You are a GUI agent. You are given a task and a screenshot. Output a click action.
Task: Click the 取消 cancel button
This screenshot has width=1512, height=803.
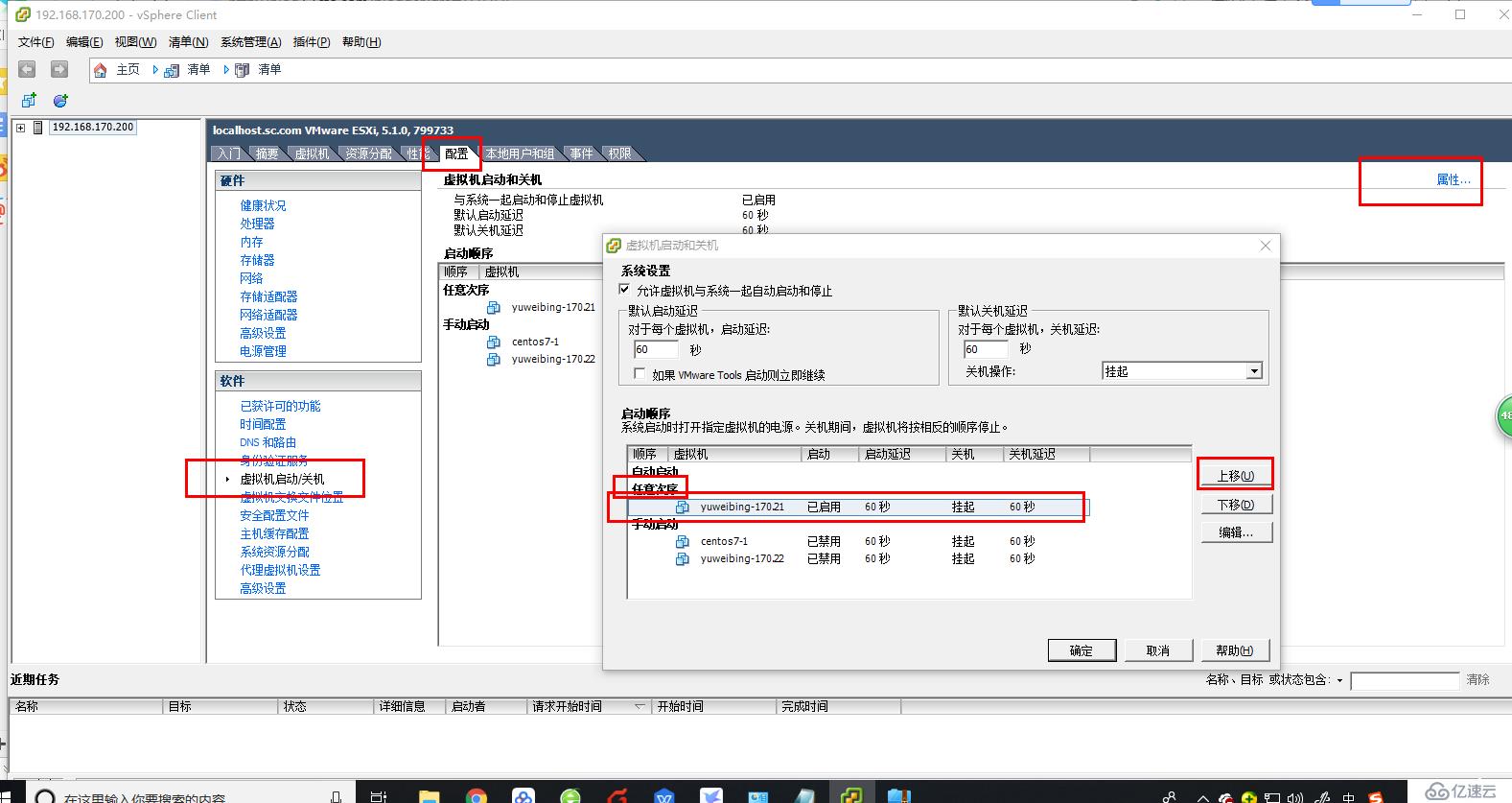point(1158,650)
